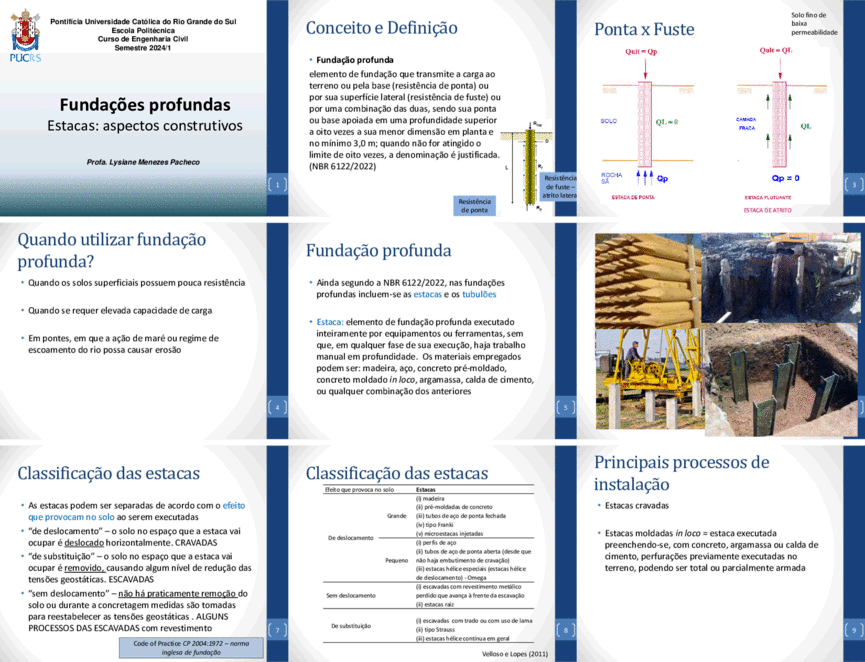Click the slide number 1 badge

[277, 184]
